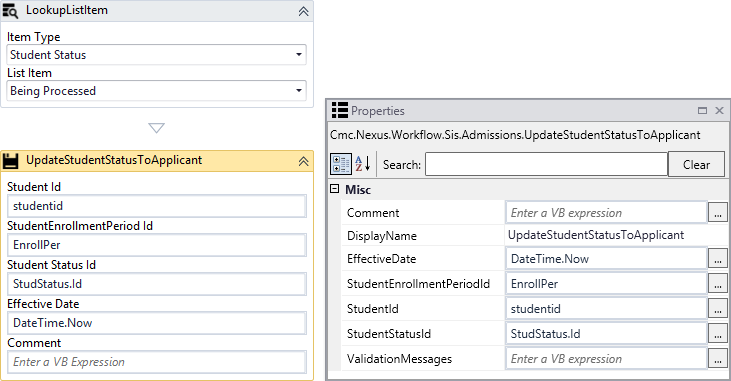This screenshot has height=381, width=731.
Task: Collapse the LookupListItem activity
Action: point(303,11)
